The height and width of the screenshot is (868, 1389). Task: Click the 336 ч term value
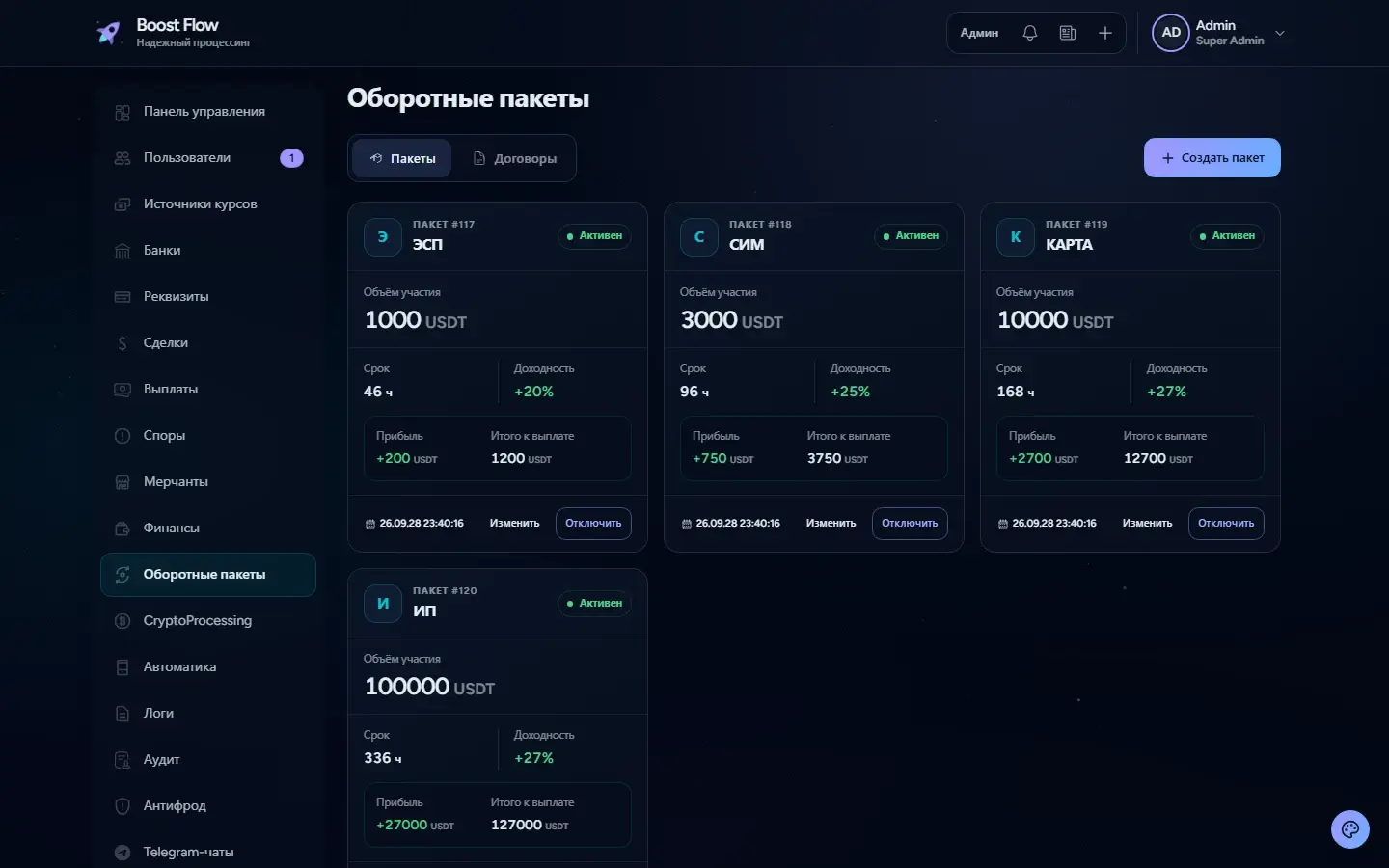click(383, 758)
